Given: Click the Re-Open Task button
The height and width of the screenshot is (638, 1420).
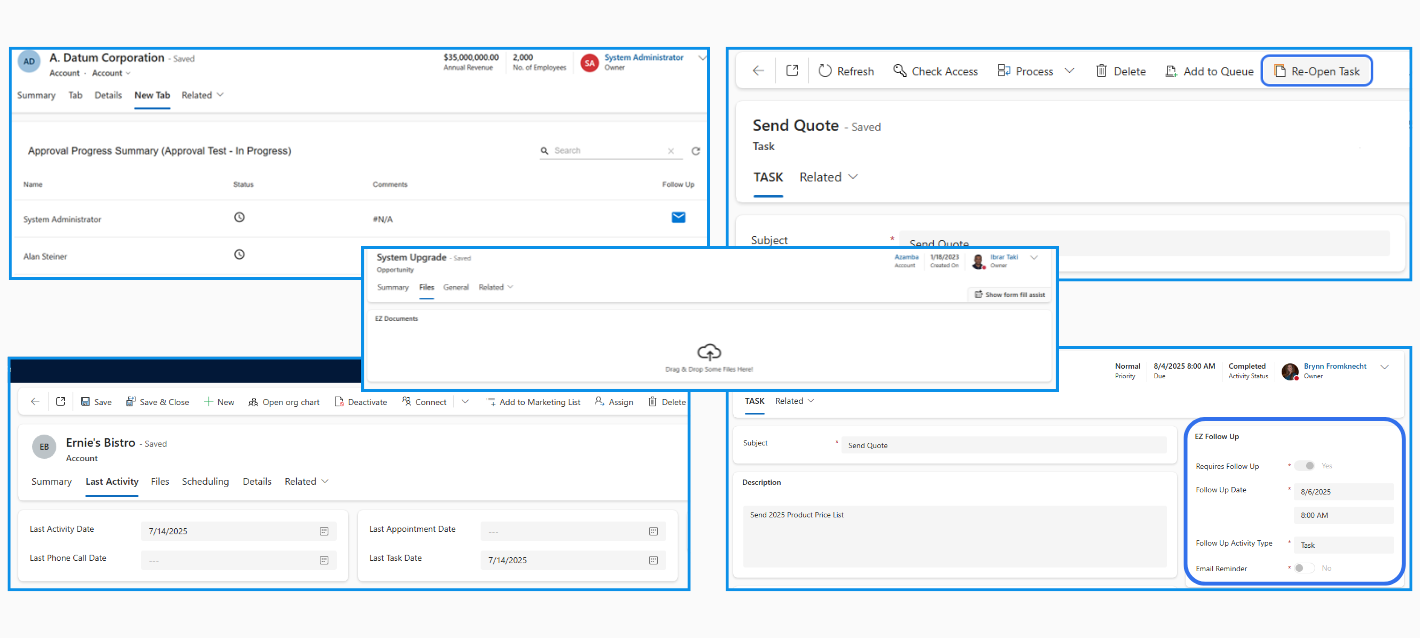Looking at the screenshot, I should tap(1317, 70).
